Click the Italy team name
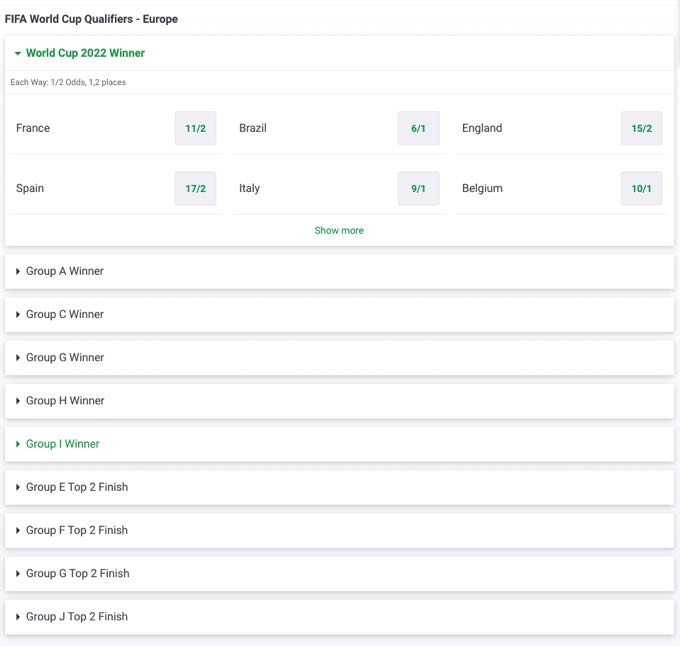Viewport: 680px width, 646px height. point(249,189)
